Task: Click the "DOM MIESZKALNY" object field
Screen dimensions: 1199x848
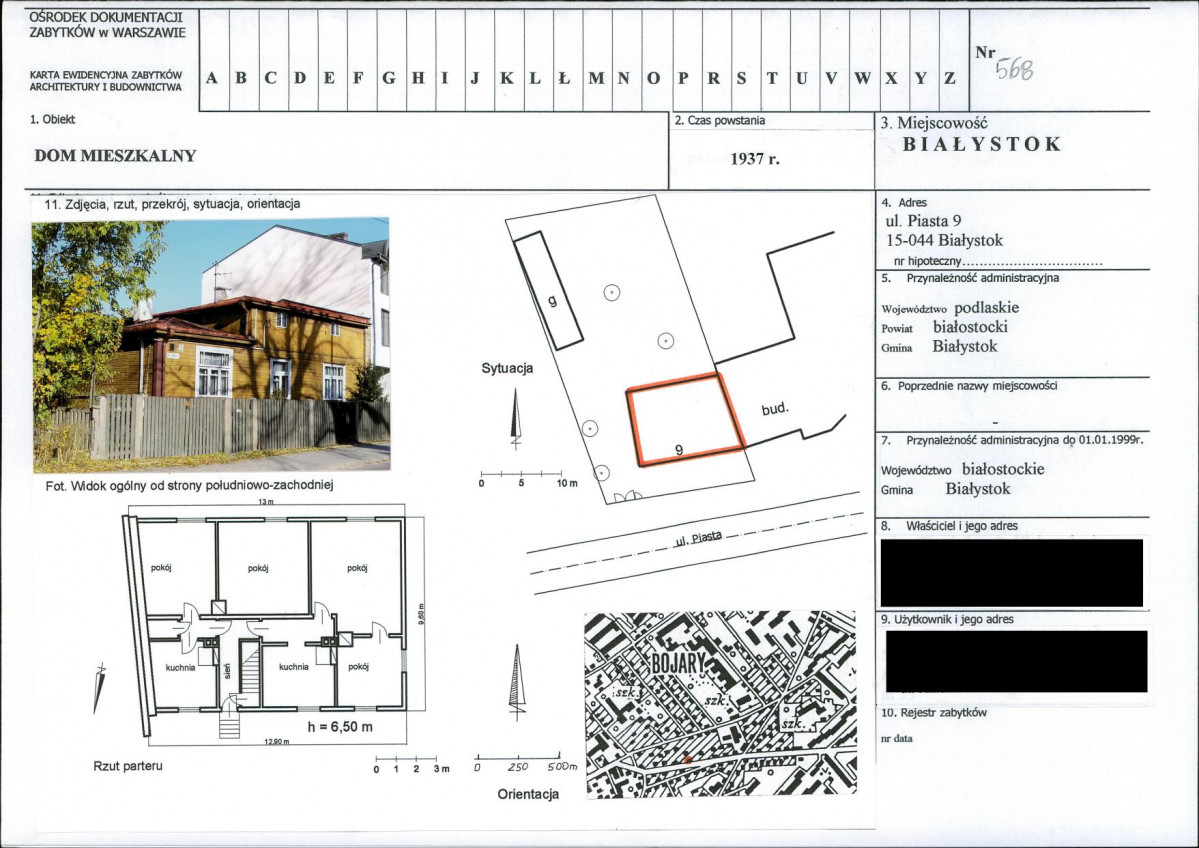Action: pyautogui.click(x=115, y=156)
